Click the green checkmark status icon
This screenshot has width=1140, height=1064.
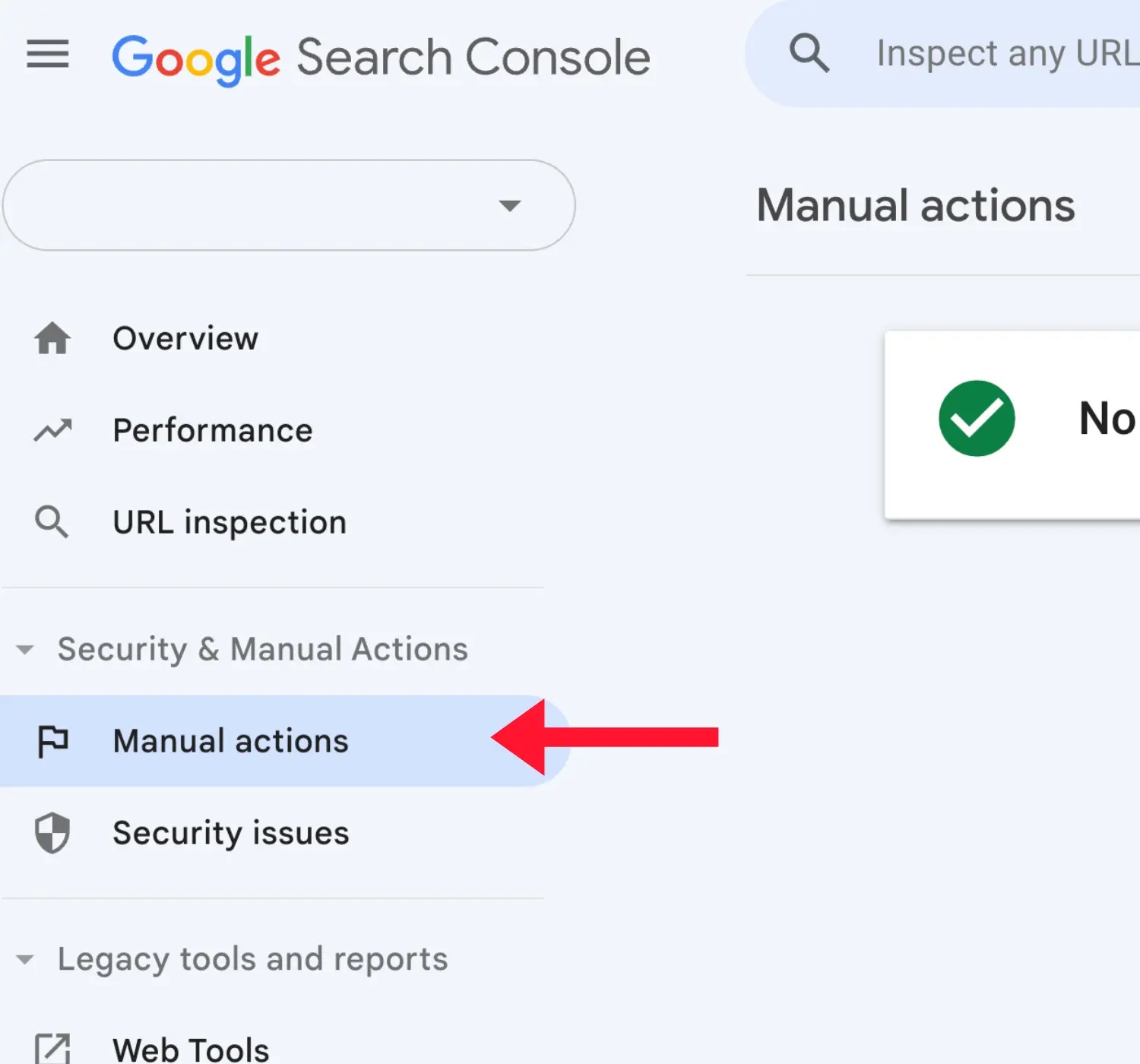pos(977,419)
